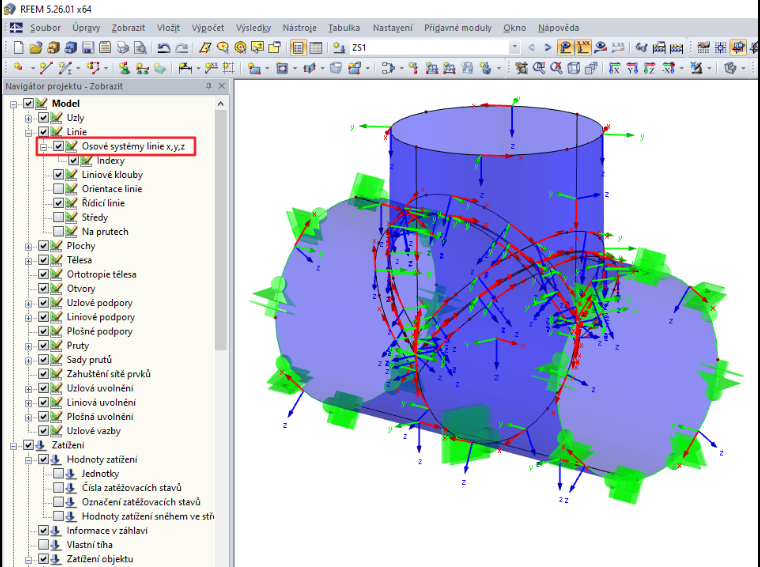The image size is (760, 567).
Task: Enable 'Vlastní tíha' checkbox
Action: pos(44,545)
